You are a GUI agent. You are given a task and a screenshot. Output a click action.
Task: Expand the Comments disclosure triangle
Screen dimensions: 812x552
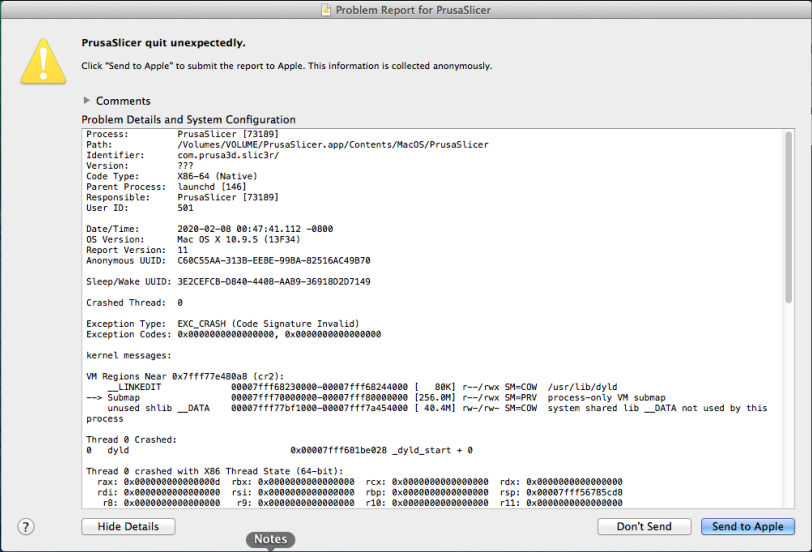click(86, 100)
